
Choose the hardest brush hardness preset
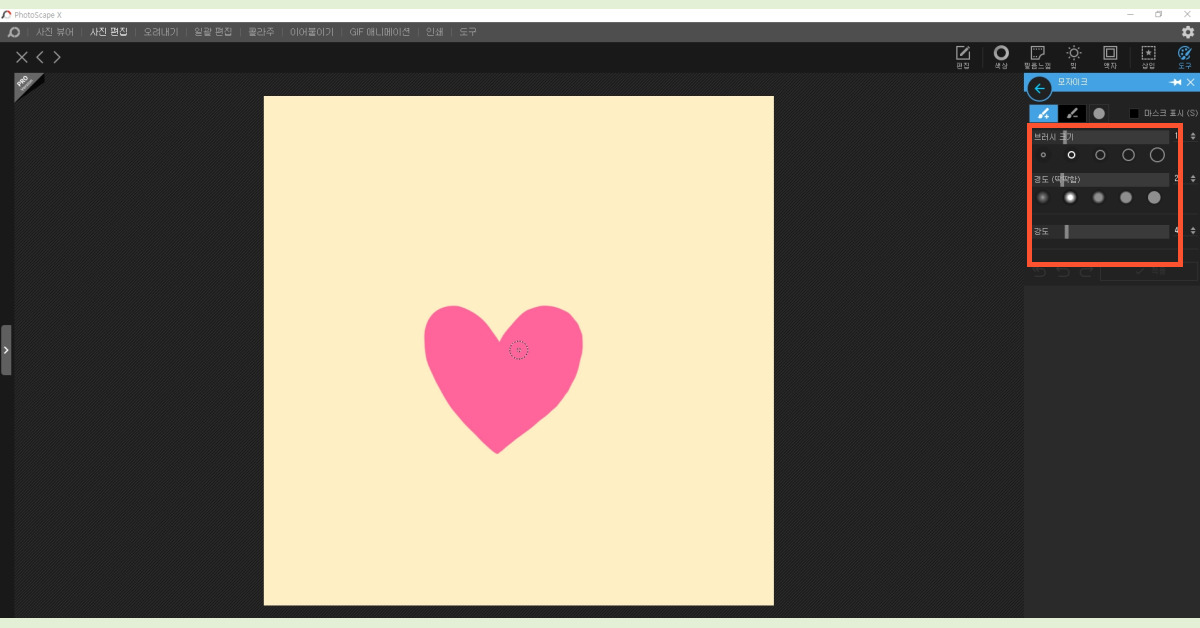[1154, 198]
